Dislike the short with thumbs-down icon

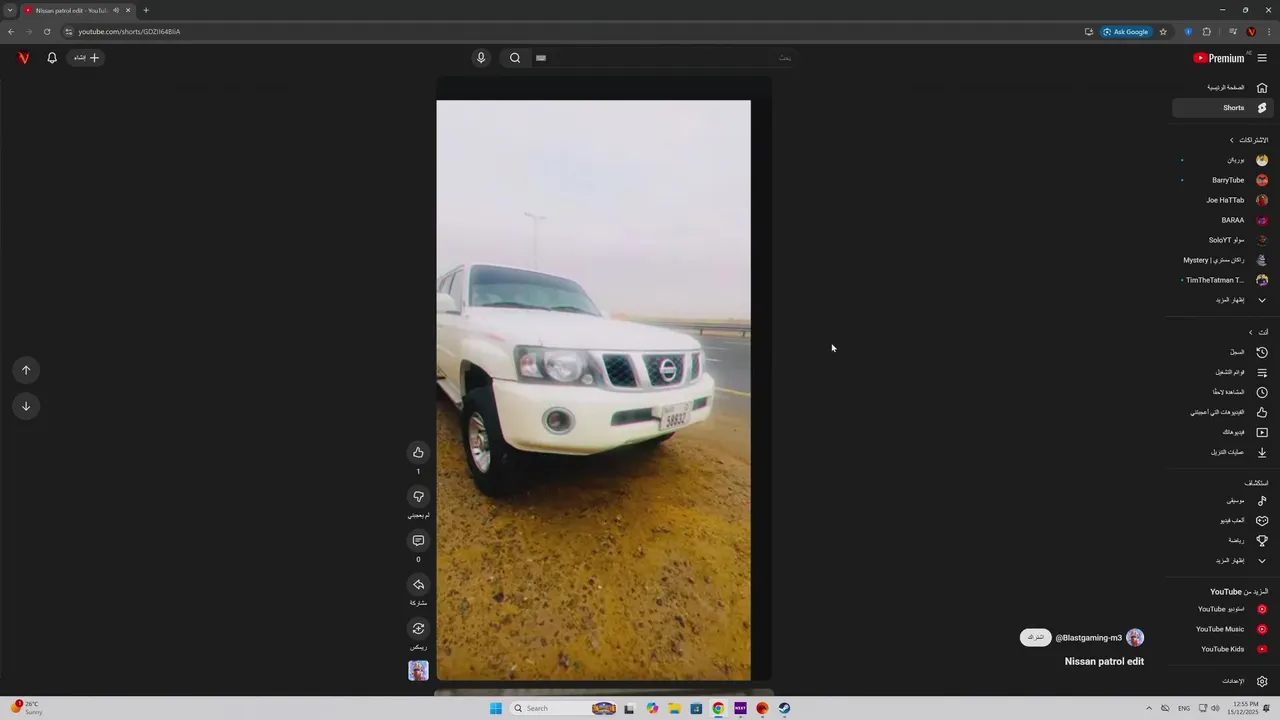pyautogui.click(x=418, y=496)
